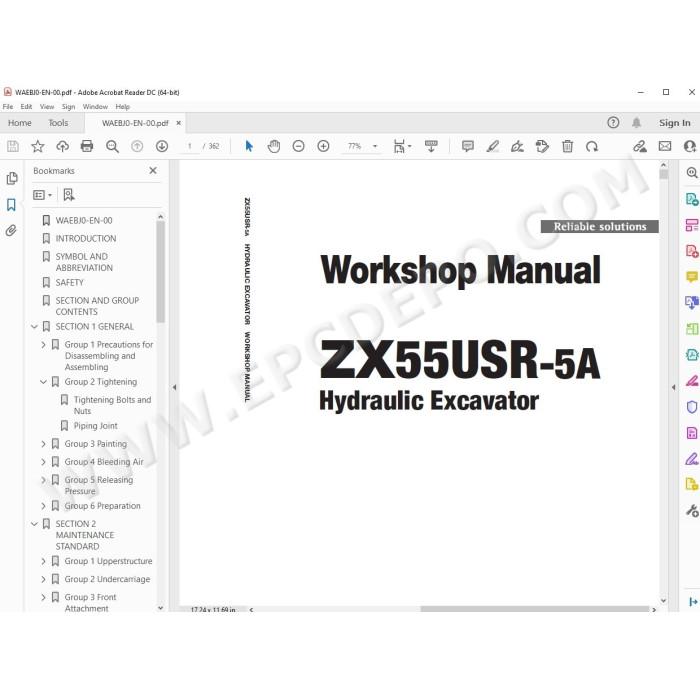Collapse SECTION 1 GENERAL bookmark
Image resolution: width=700 pixels, height=700 pixels.
coord(34,327)
